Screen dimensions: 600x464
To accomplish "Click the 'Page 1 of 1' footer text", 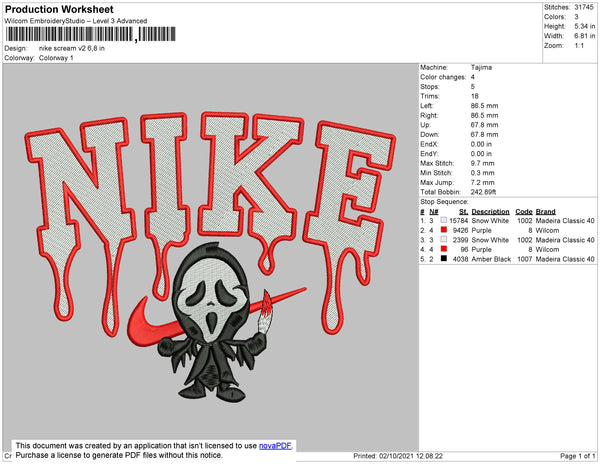I will (578, 456).
